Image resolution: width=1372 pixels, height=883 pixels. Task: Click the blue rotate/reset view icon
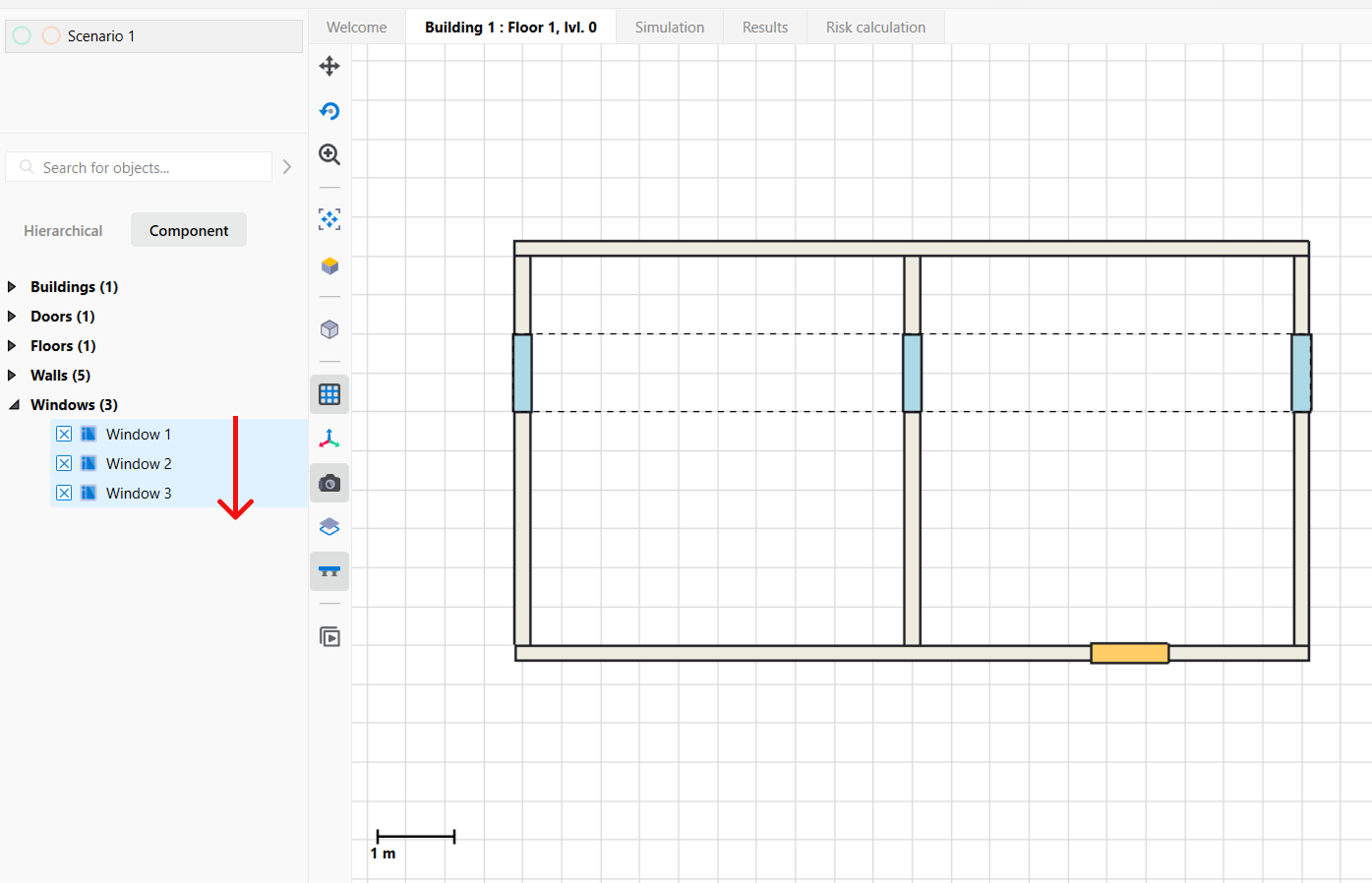329,111
